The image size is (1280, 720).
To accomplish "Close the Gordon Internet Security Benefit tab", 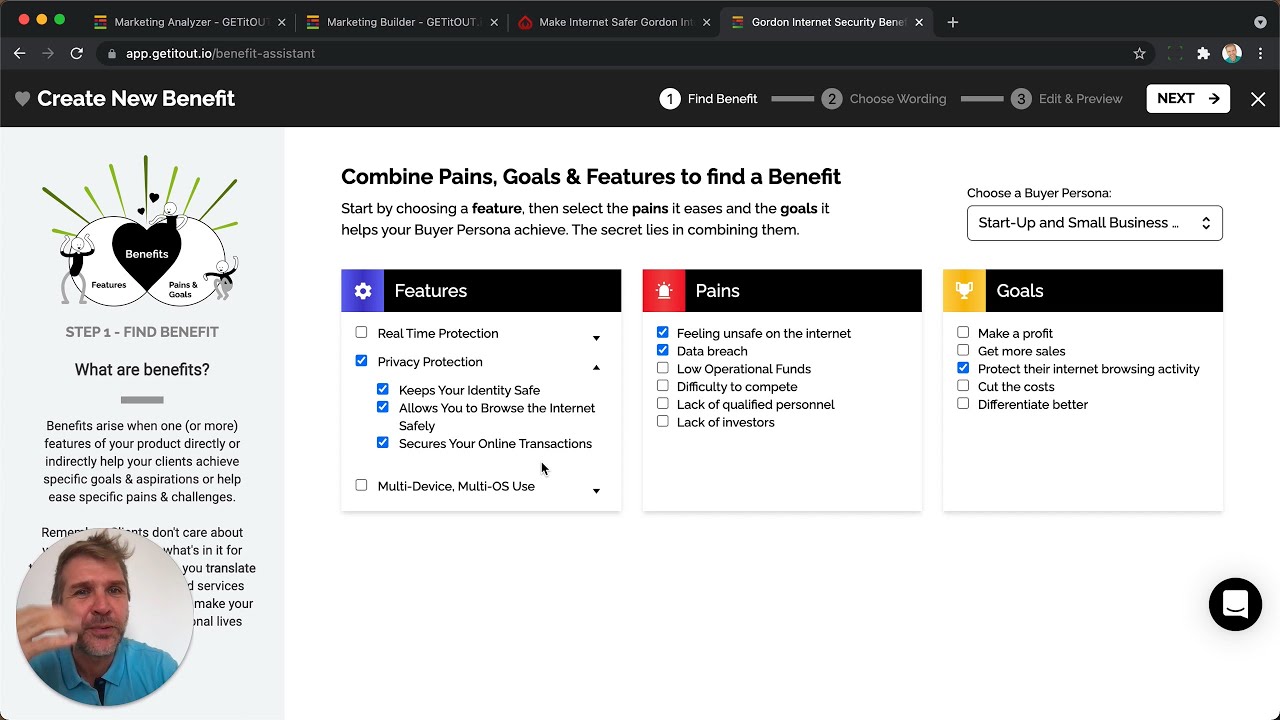I will pyautogui.click(x=919, y=22).
